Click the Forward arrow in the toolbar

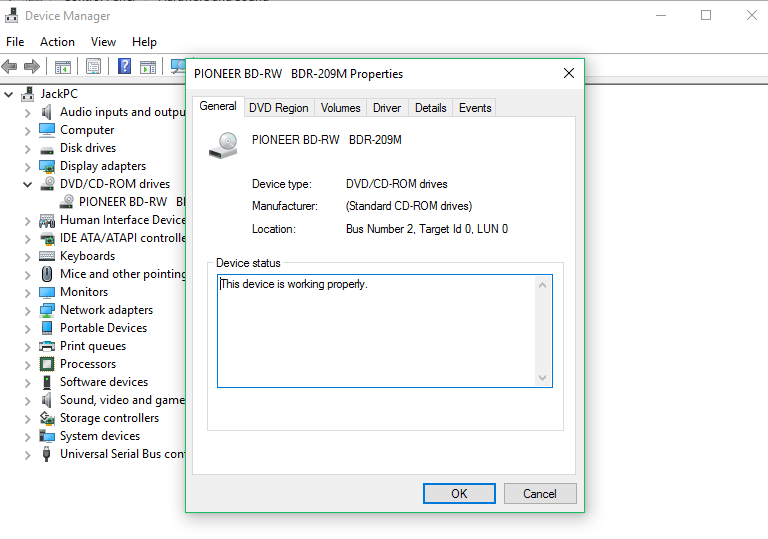pos(32,67)
